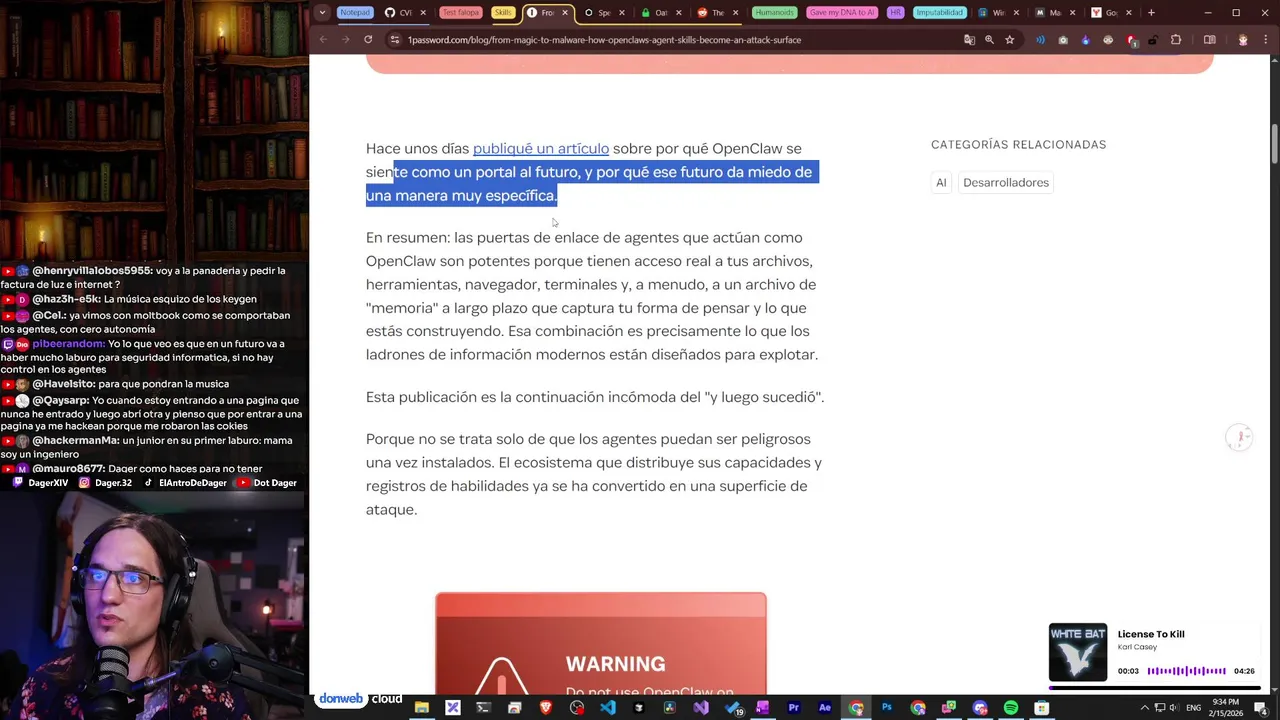The height and width of the screenshot is (720, 1280).
Task: Open the browser profile avatar
Action: click(x=1243, y=40)
